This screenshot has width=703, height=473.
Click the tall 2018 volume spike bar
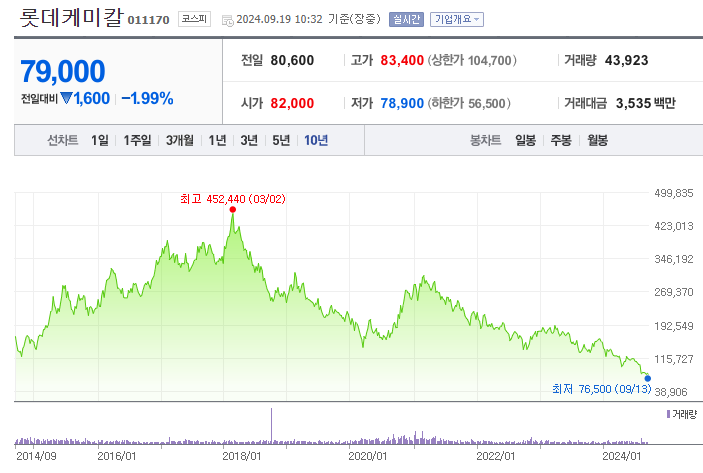click(271, 425)
